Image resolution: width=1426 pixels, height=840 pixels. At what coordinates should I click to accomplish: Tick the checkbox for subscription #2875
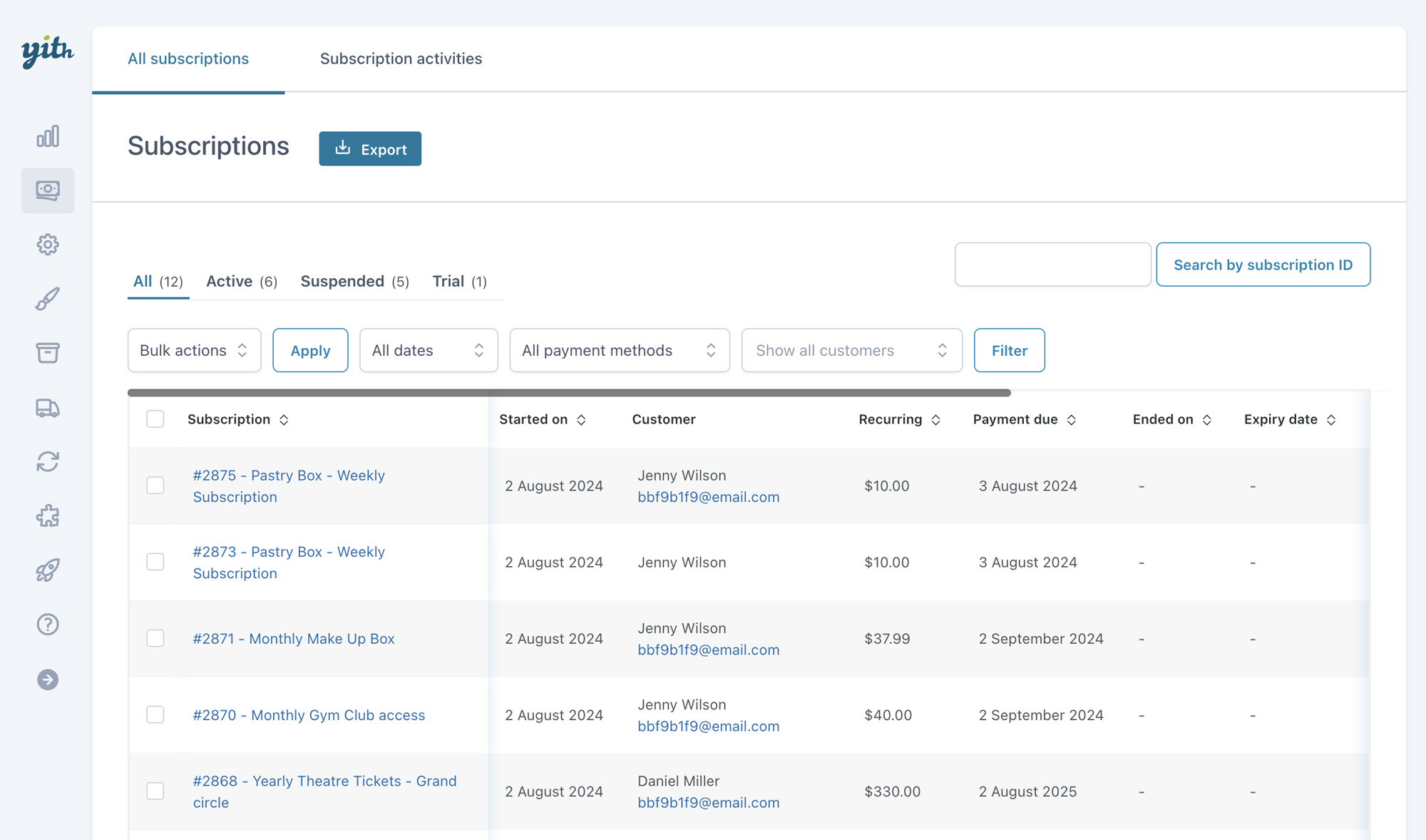pyautogui.click(x=155, y=486)
